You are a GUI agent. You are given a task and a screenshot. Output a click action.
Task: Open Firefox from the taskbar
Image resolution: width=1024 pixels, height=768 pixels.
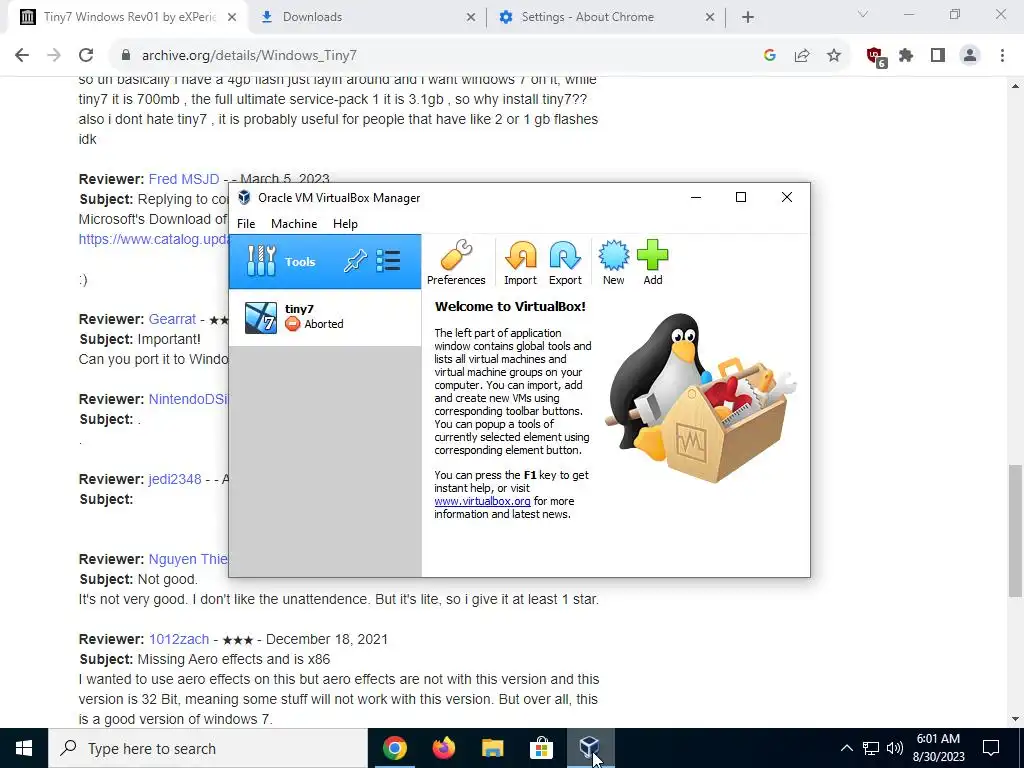point(443,748)
